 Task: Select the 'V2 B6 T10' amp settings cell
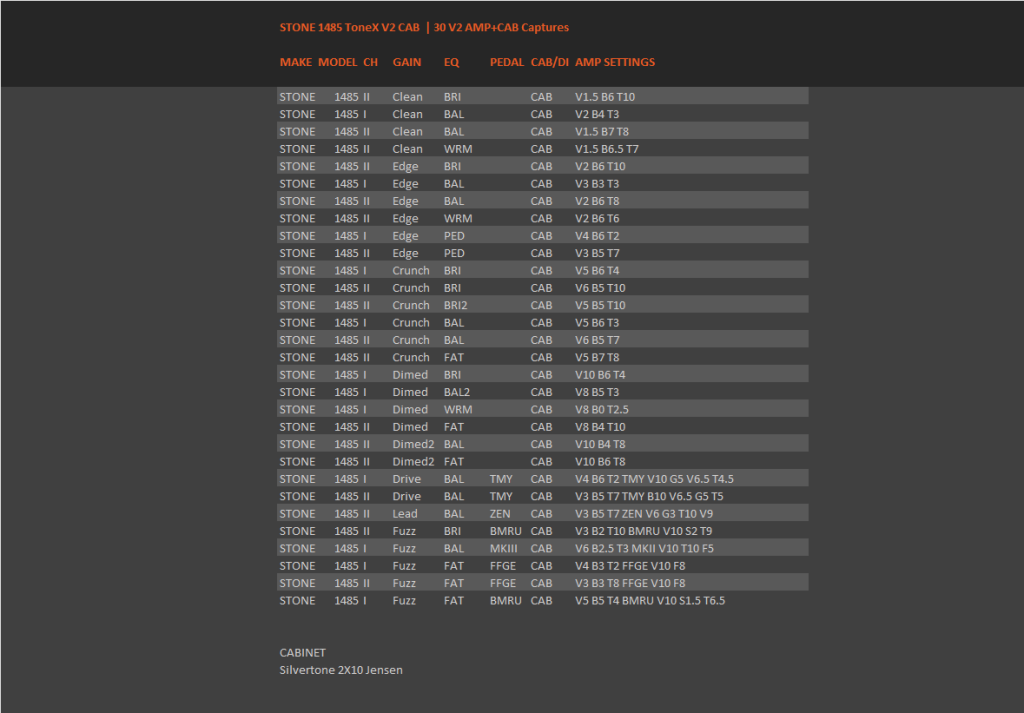600,166
